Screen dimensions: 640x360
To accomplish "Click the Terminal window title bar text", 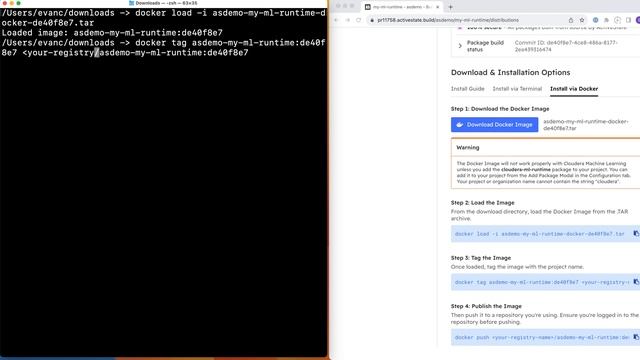I will [166, 3].
